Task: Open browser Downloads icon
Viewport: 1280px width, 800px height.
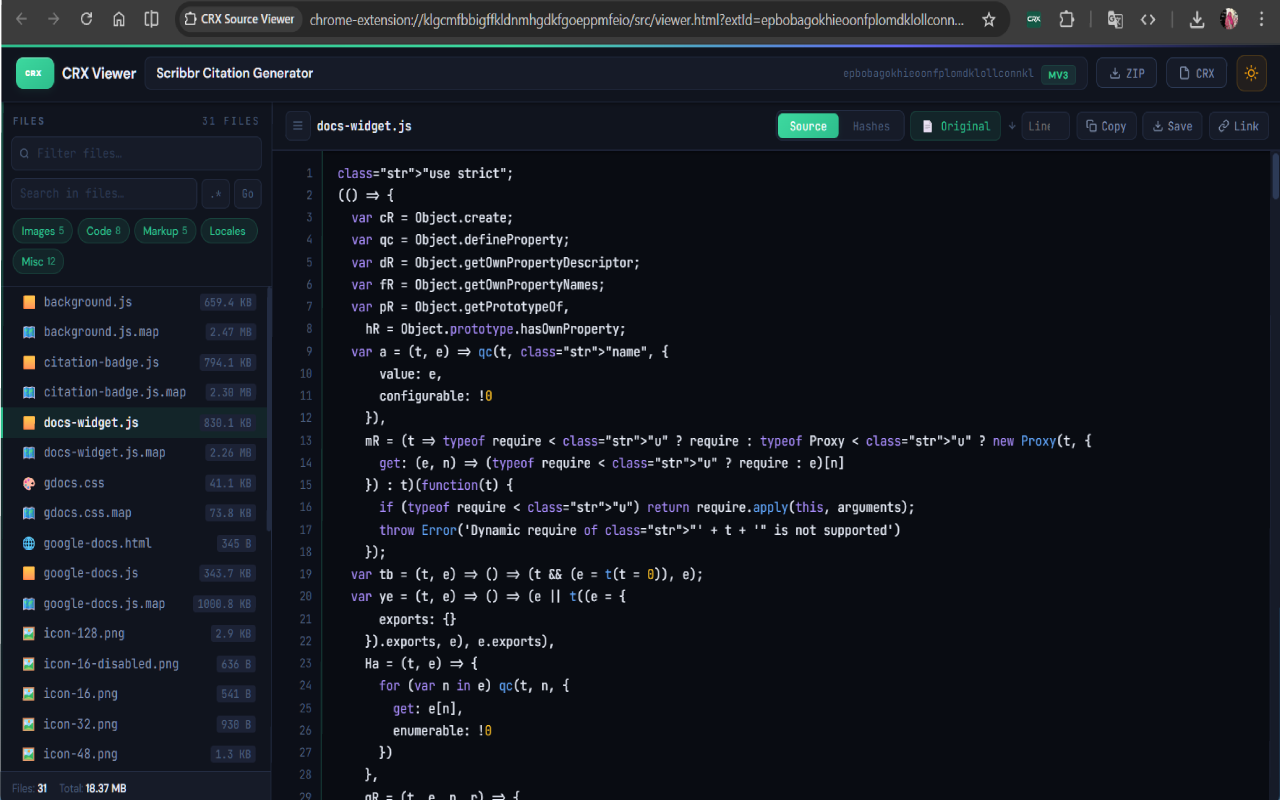Action: 1197,19
